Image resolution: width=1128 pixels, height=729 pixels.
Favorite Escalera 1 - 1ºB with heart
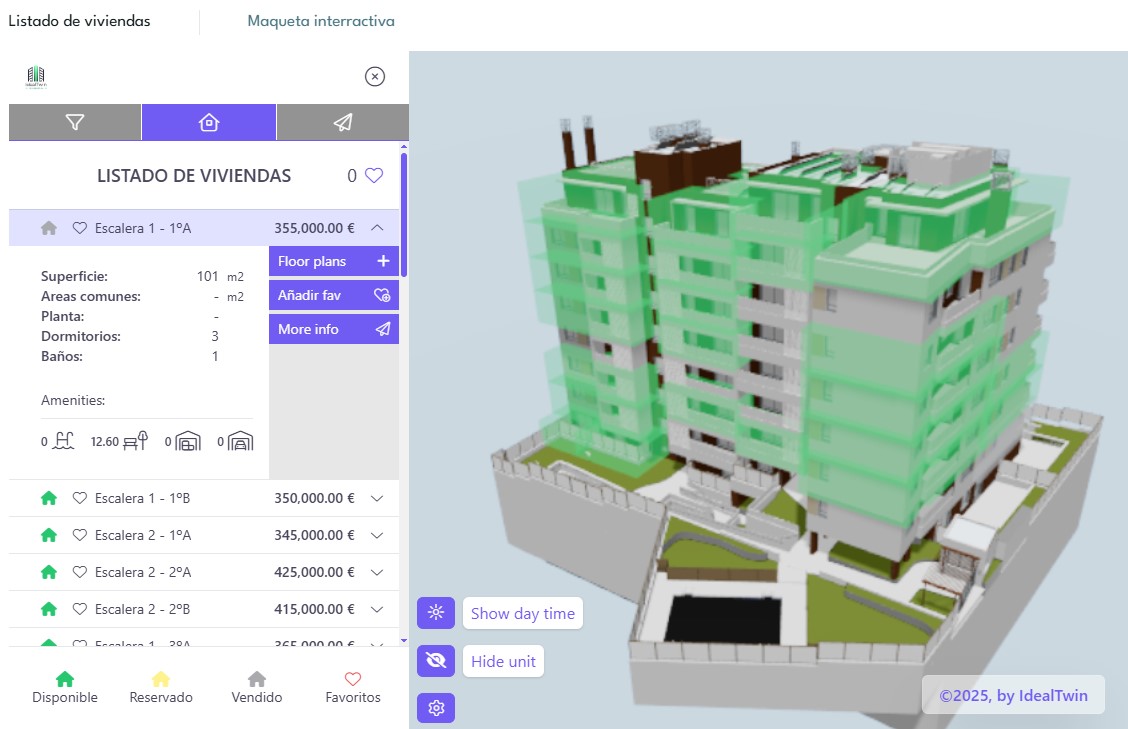[x=80, y=498]
